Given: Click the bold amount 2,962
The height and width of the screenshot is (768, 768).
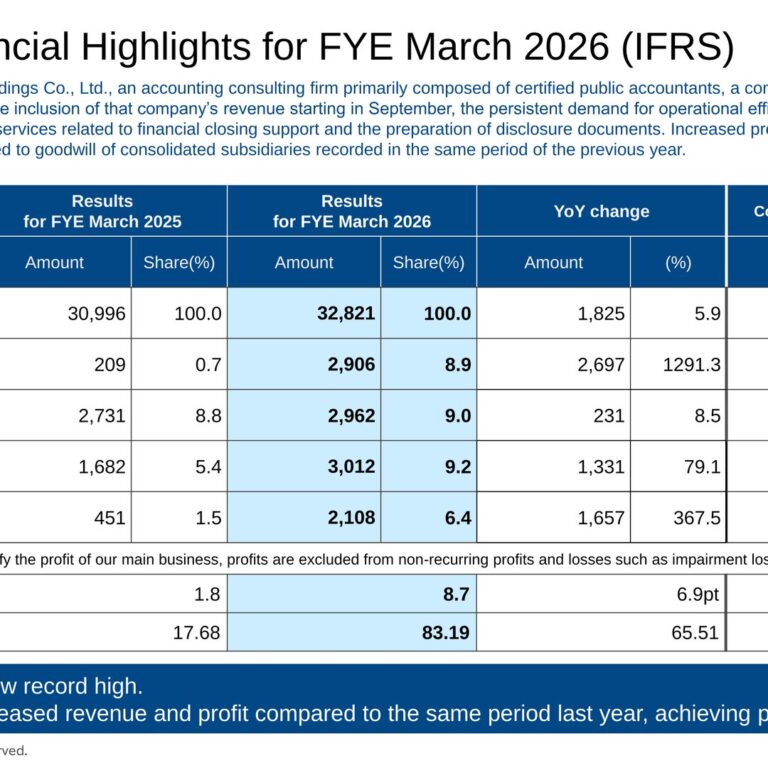Looking at the screenshot, I should tap(351, 416).
